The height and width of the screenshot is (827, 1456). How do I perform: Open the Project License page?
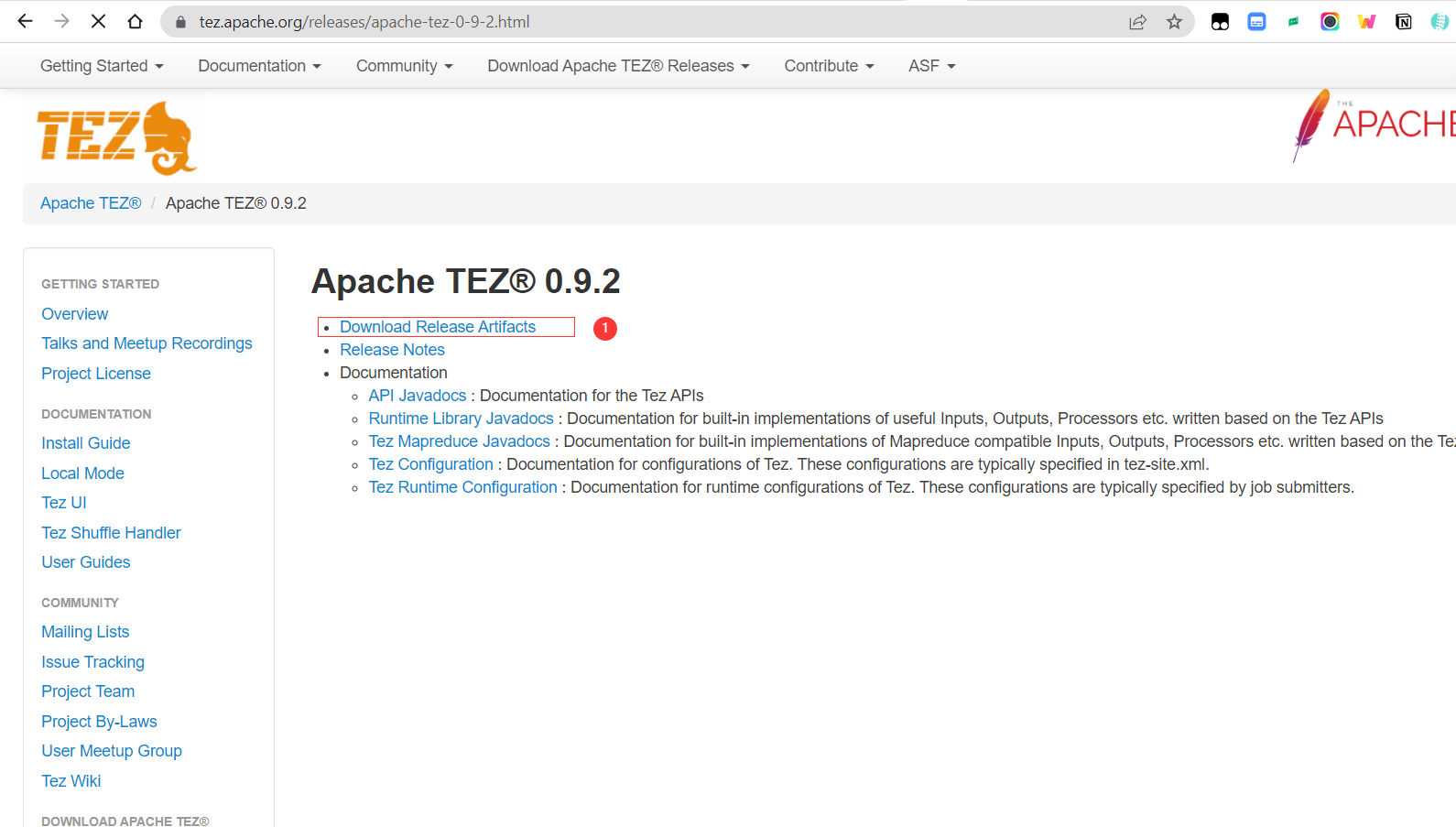[96, 374]
